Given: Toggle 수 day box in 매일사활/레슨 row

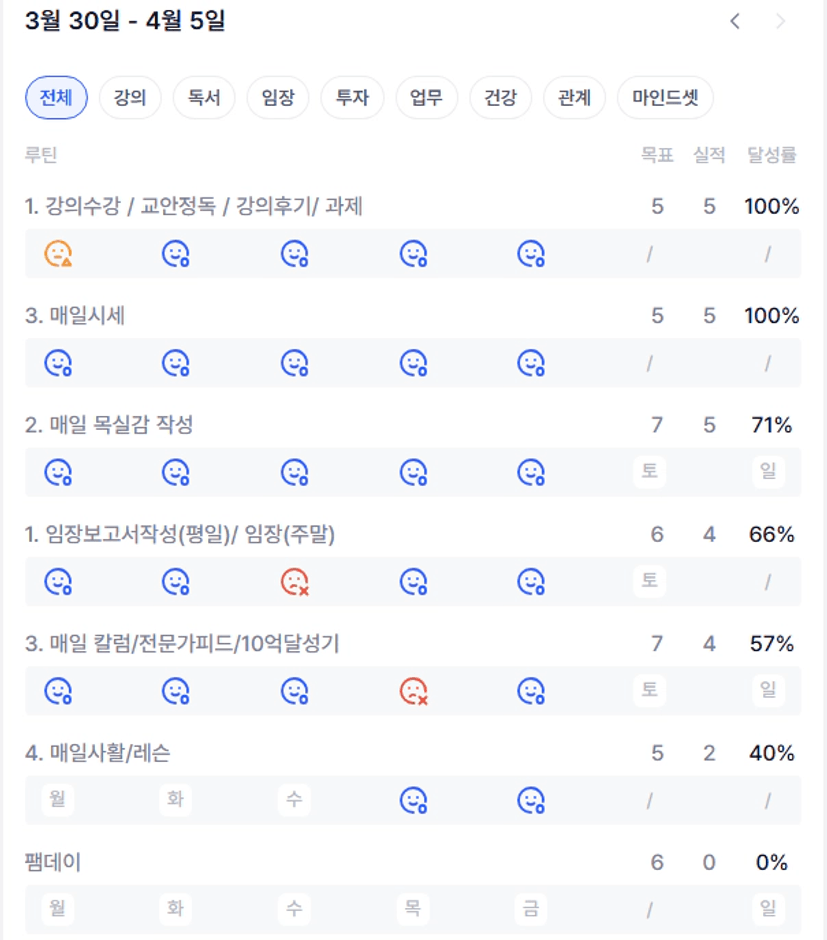Looking at the screenshot, I should [294, 800].
